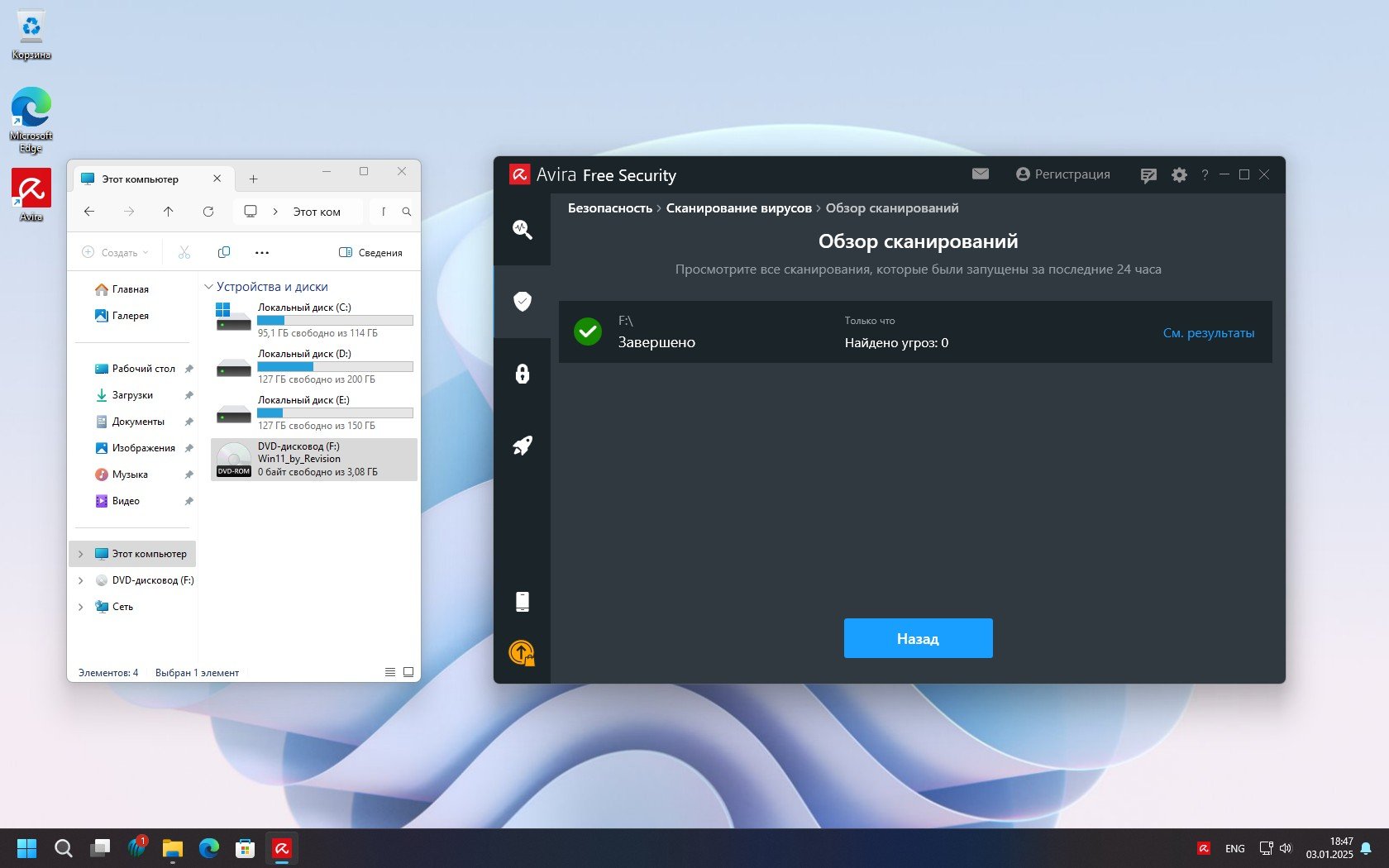Expand Этот компьютер in navigation tree

tap(81, 554)
